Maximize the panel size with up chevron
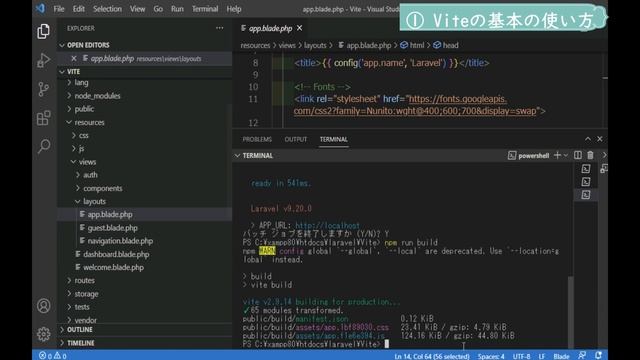The height and width of the screenshot is (360, 640). pos(588,139)
